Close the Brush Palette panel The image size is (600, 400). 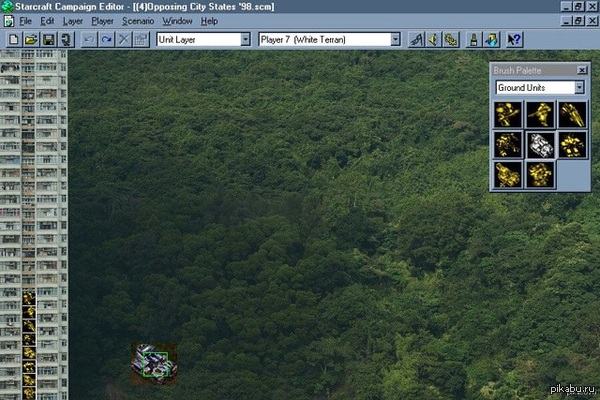tap(582, 70)
